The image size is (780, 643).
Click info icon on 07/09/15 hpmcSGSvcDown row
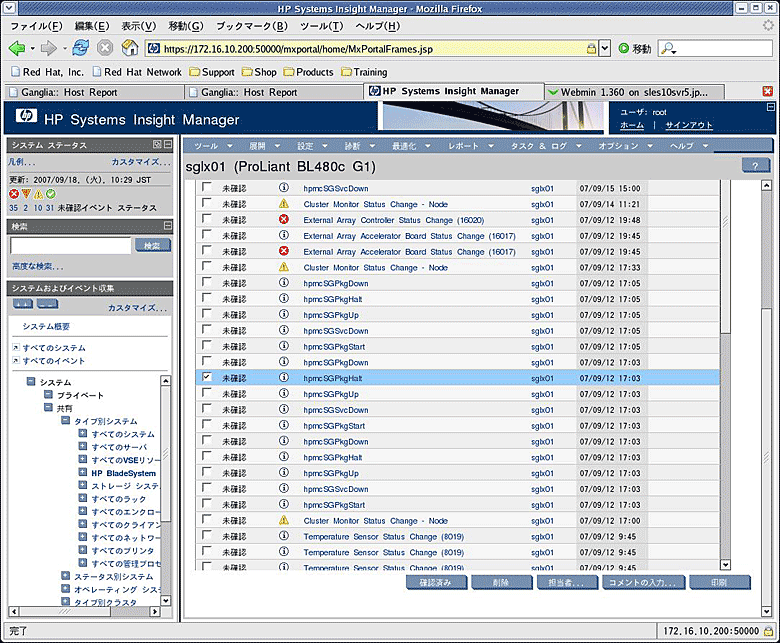[x=284, y=187]
